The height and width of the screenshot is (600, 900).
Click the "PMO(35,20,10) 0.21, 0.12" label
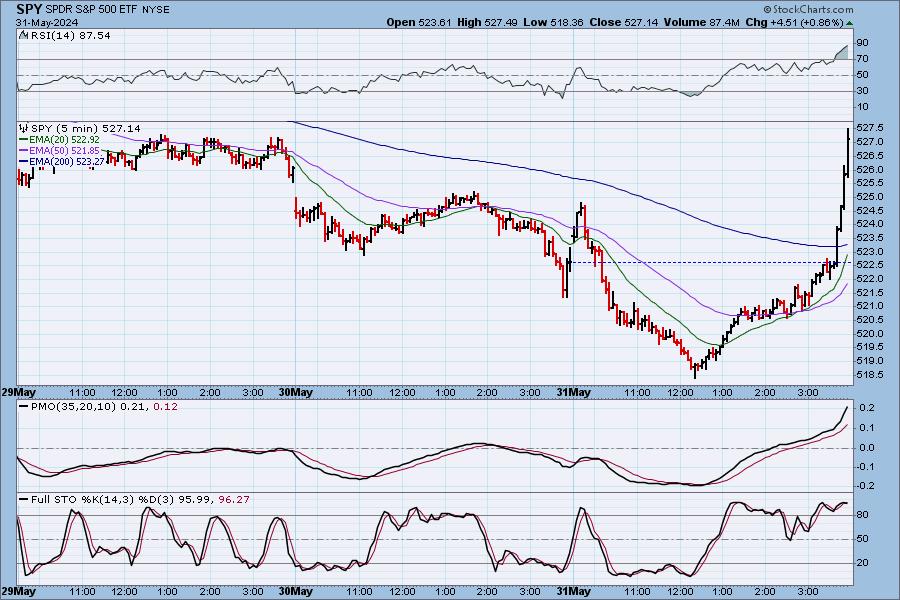pos(104,406)
